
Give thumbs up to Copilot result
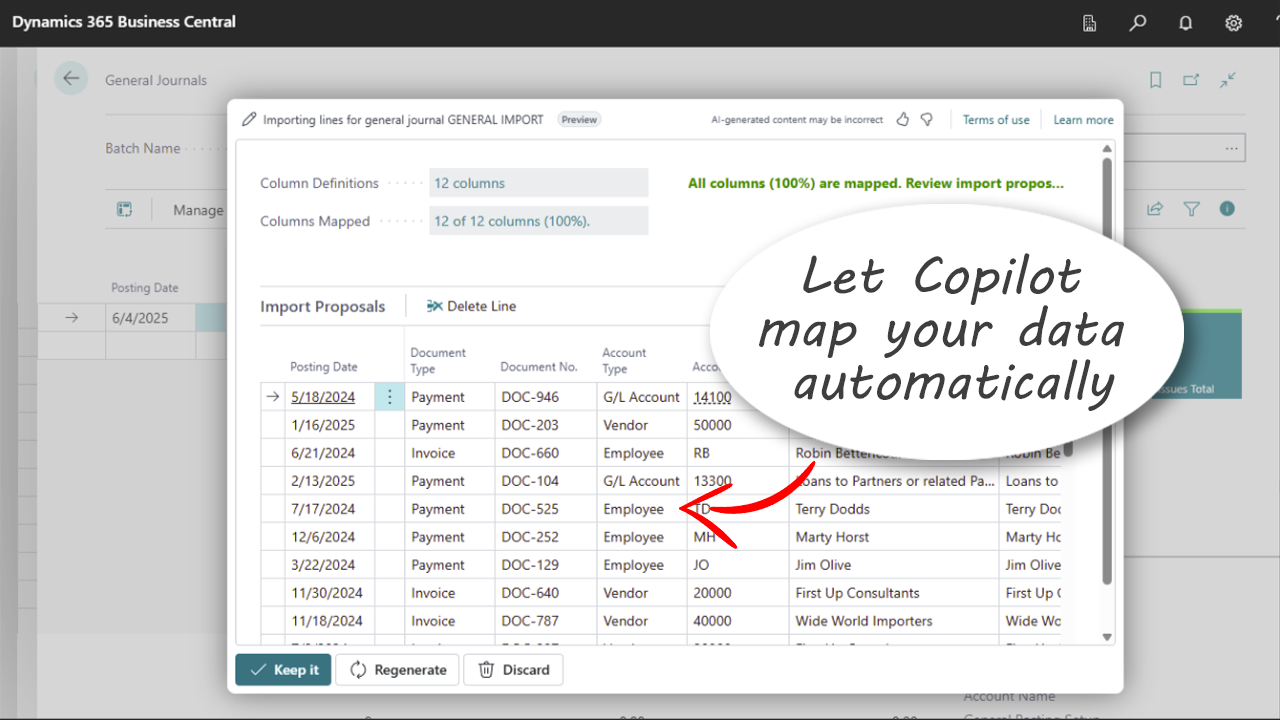[x=903, y=119]
